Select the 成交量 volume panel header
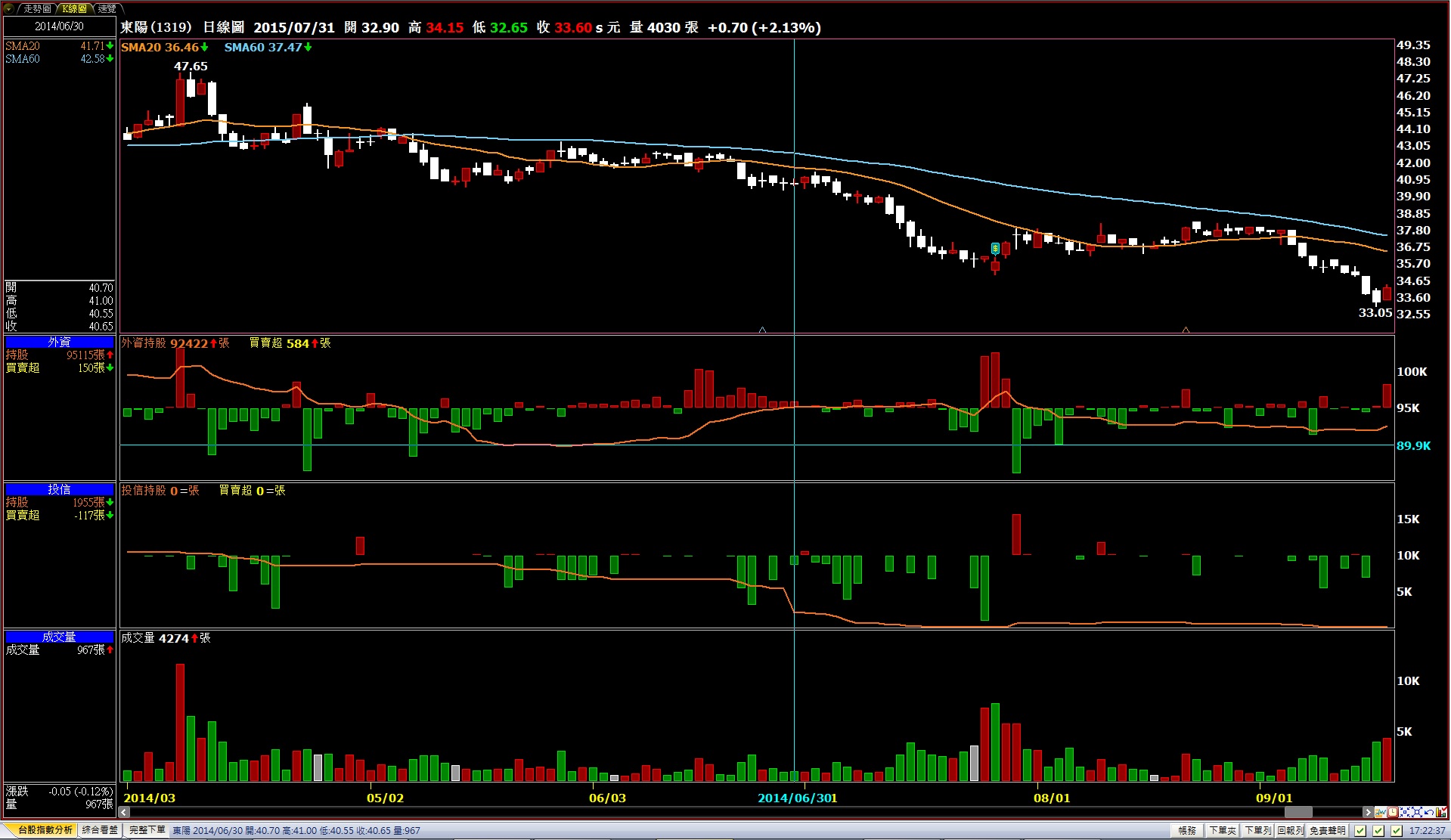The height and width of the screenshot is (840, 1451). 59,637
